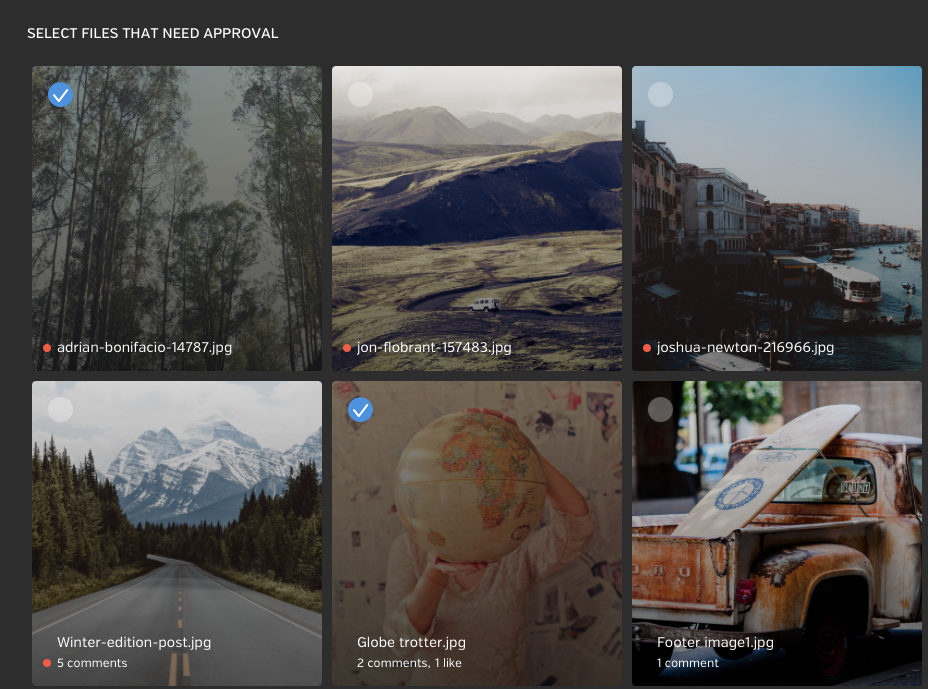Click red status dot beside joshua-newton-216966.jpg
This screenshot has height=689, width=928.
coord(647,348)
